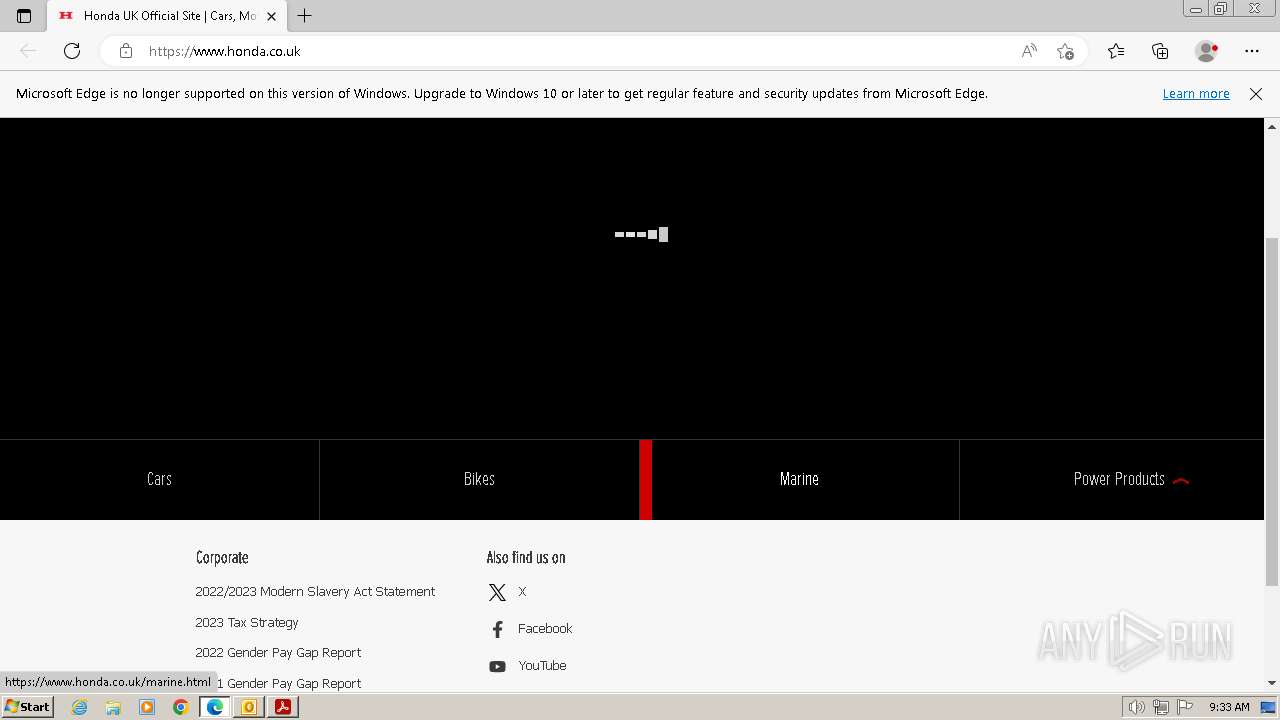Image resolution: width=1280 pixels, height=720 pixels.
Task: Open the Cars section
Action: (159, 479)
